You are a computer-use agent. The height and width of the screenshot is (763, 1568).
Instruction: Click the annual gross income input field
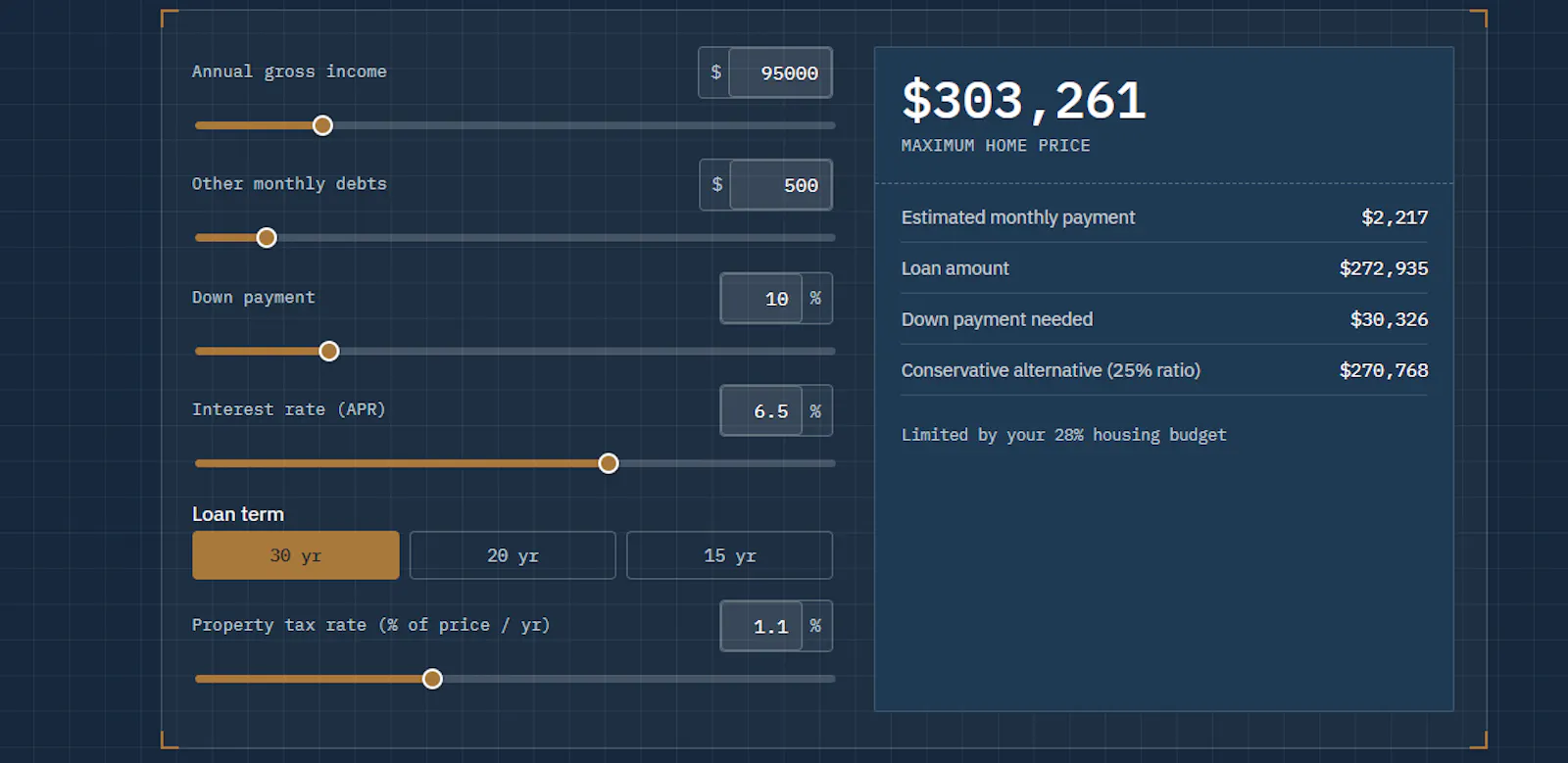point(780,72)
